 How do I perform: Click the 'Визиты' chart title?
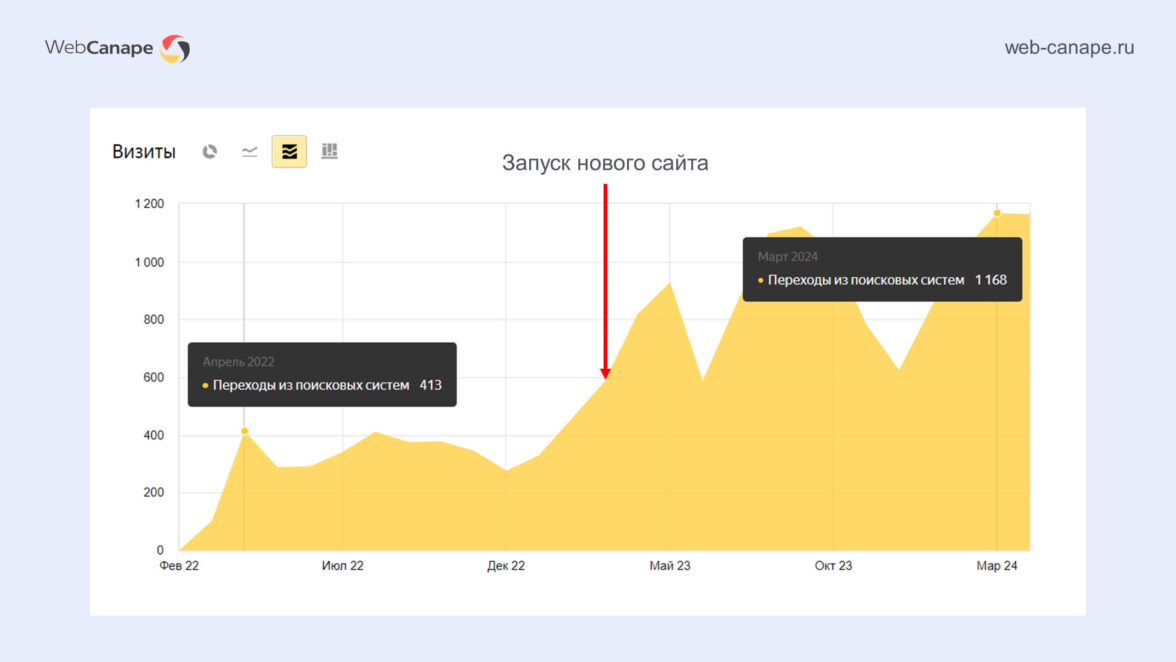[x=143, y=151]
